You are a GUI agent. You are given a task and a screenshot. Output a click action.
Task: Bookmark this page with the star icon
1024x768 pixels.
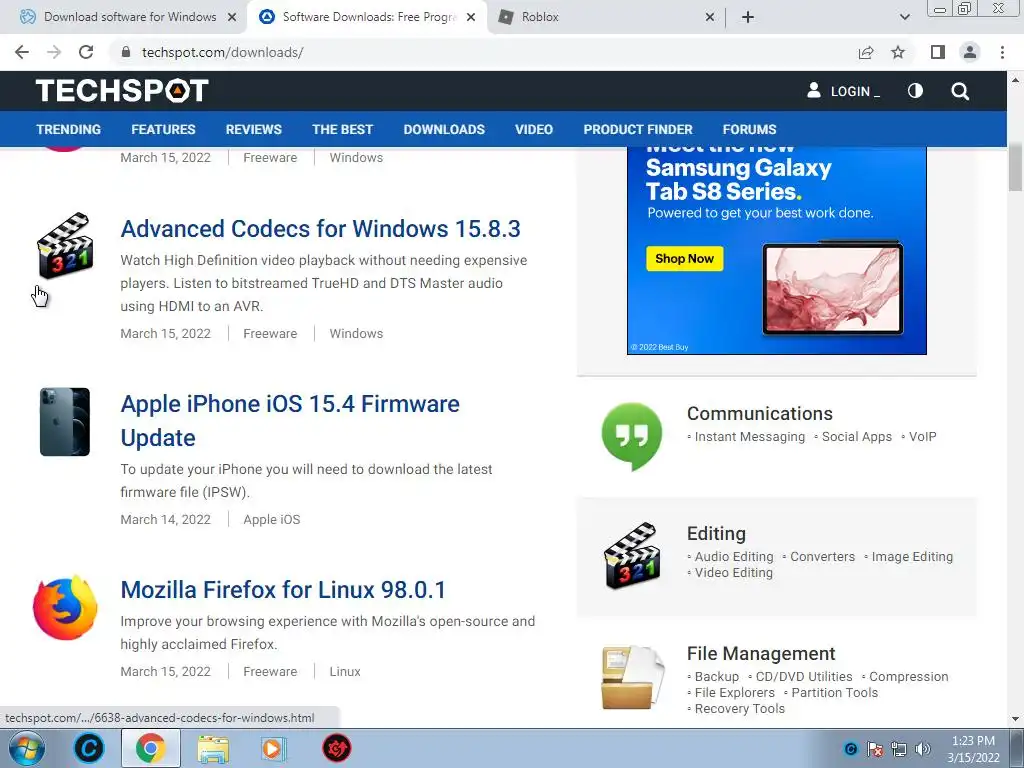pyautogui.click(x=898, y=52)
